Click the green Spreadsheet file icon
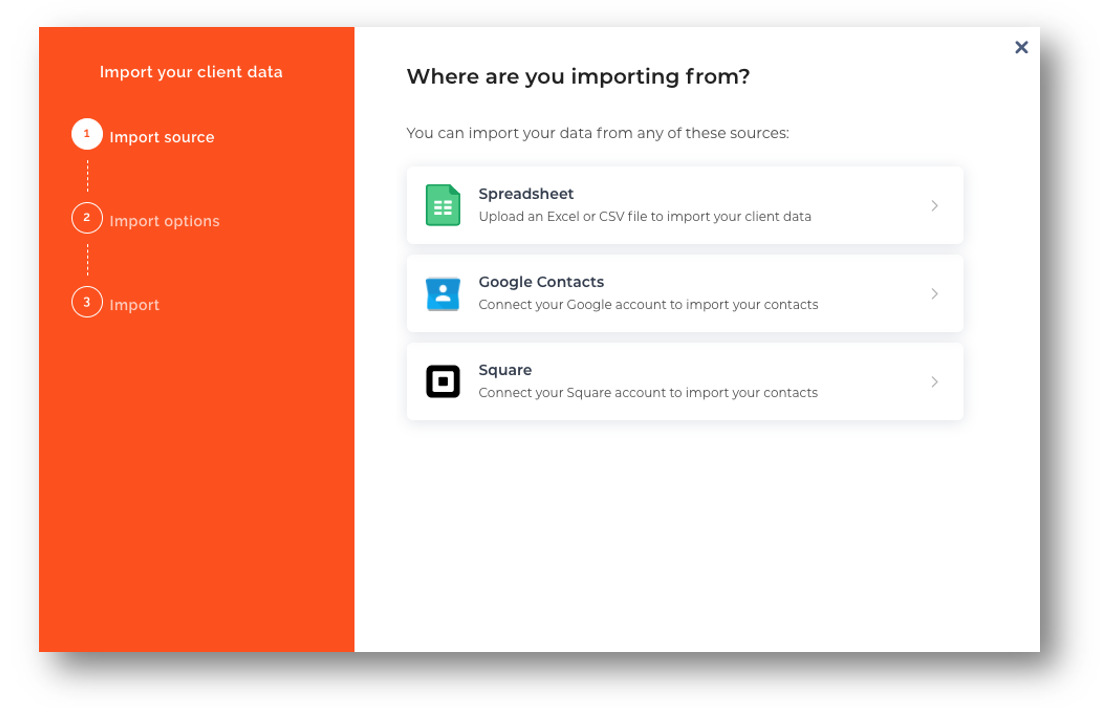 (443, 205)
